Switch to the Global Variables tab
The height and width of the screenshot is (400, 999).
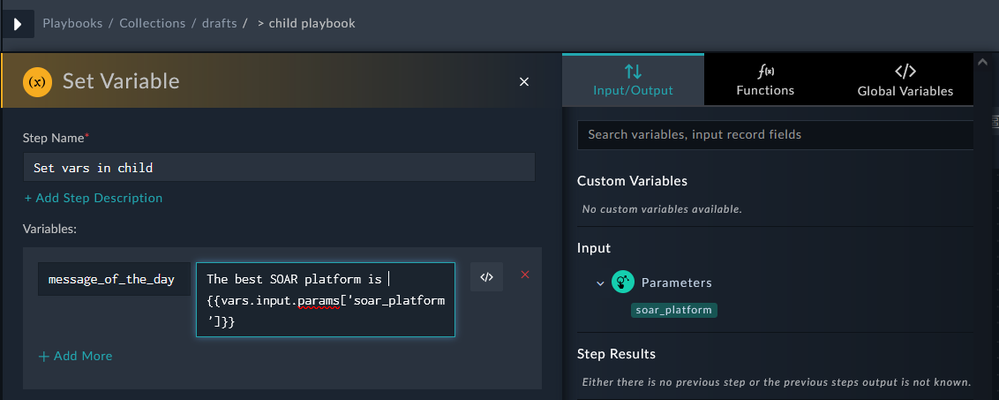[904, 80]
